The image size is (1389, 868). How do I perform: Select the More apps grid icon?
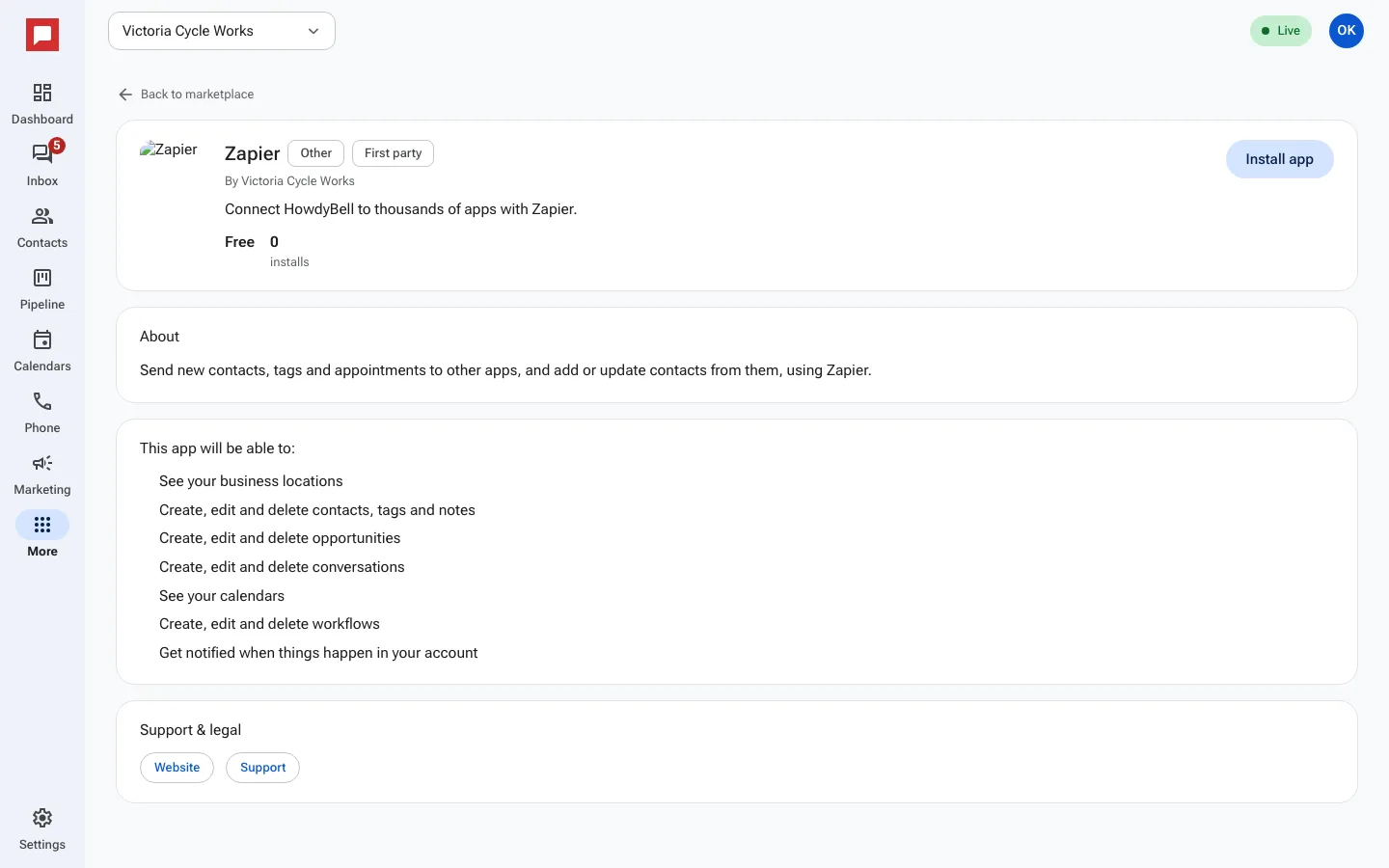coord(42,526)
